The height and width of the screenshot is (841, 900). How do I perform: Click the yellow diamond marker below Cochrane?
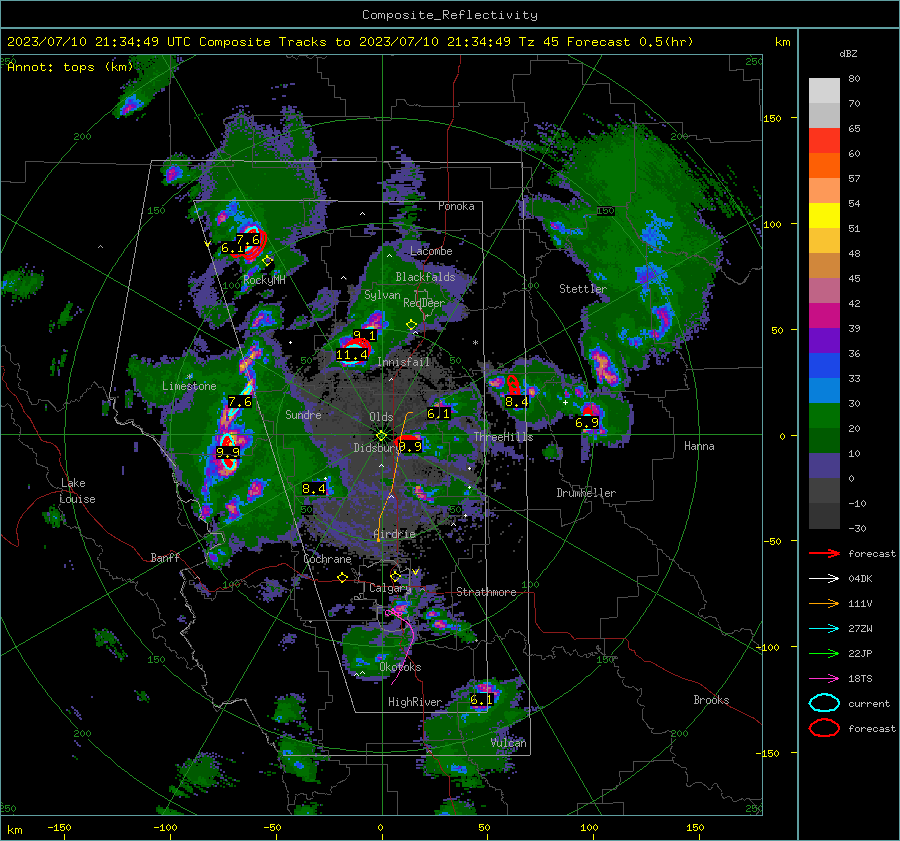(343, 577)
